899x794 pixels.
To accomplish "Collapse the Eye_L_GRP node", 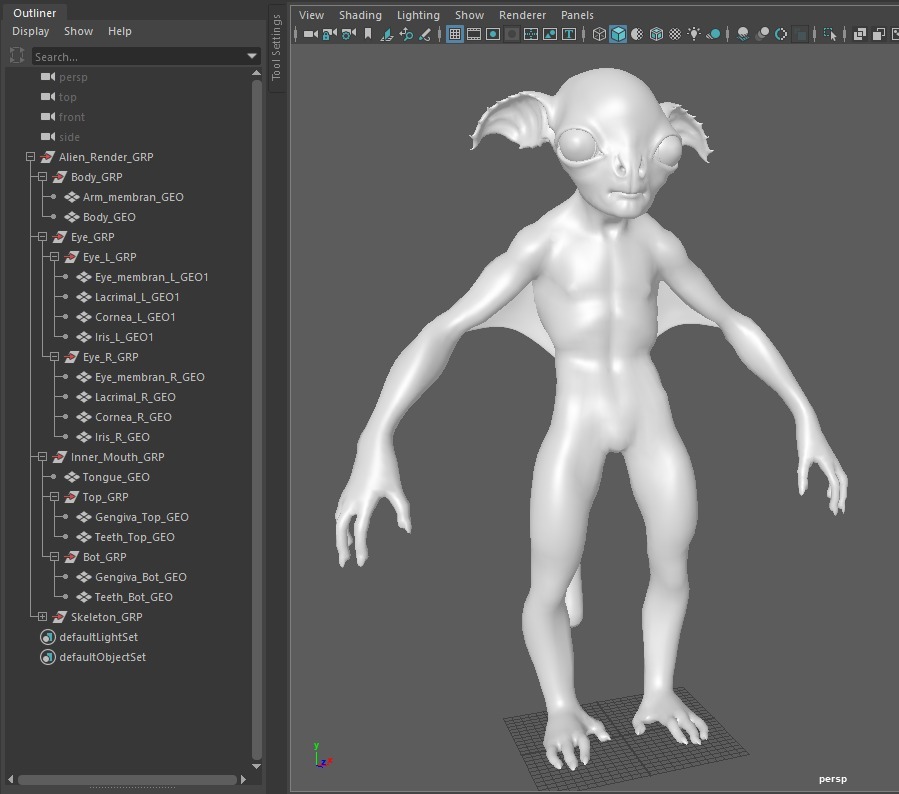I will pyautogui.click(x=54, y=257).
